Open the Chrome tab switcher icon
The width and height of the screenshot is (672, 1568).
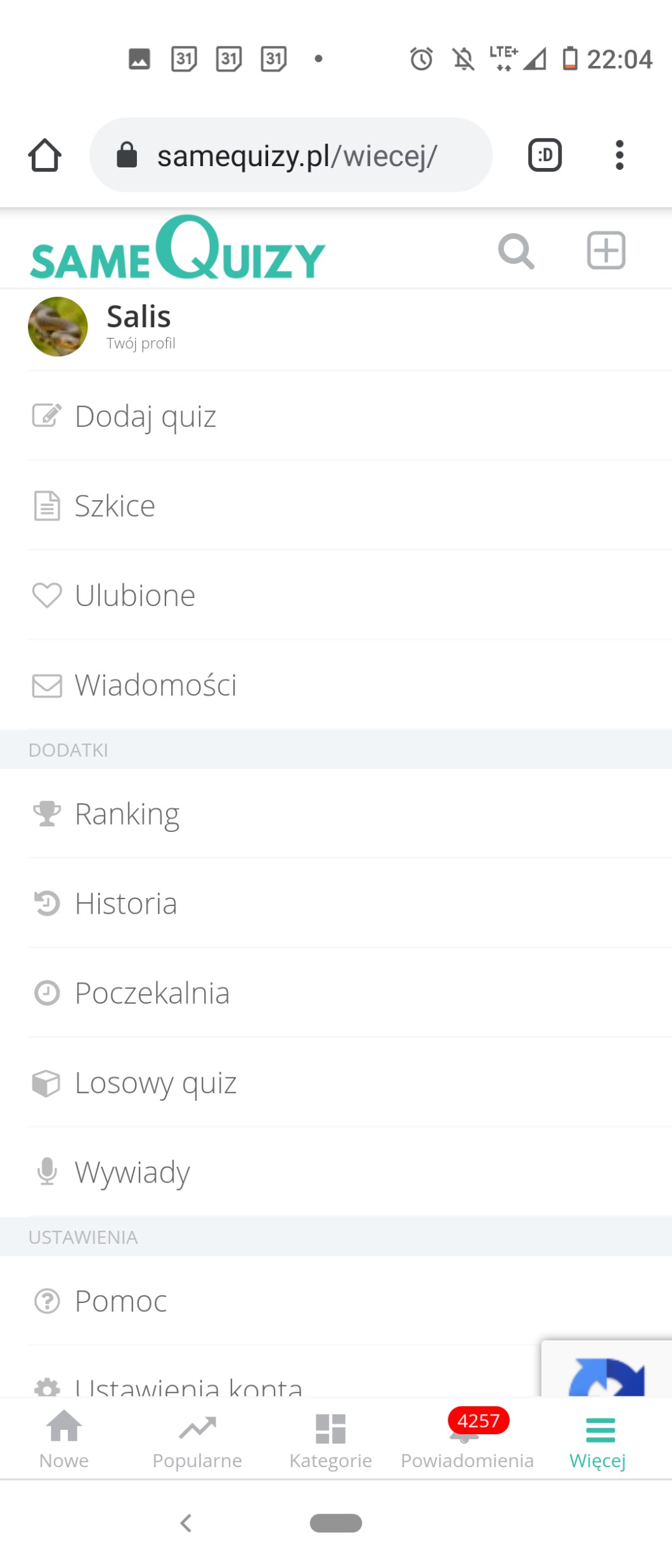pyautogui.click(x=545, y=155)
